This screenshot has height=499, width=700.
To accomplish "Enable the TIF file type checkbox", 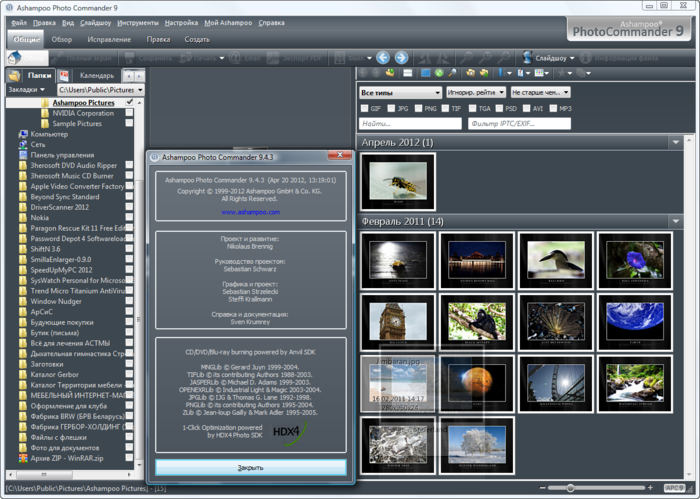I will click(445, 108).
